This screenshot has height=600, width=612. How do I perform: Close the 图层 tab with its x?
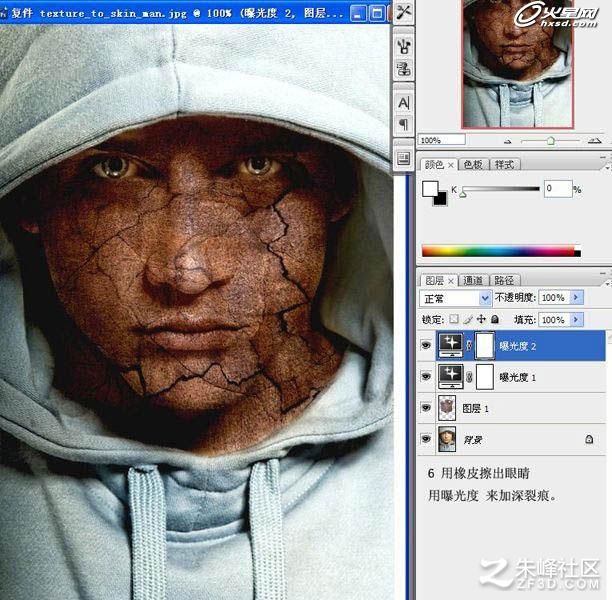(x=451, y=281)
